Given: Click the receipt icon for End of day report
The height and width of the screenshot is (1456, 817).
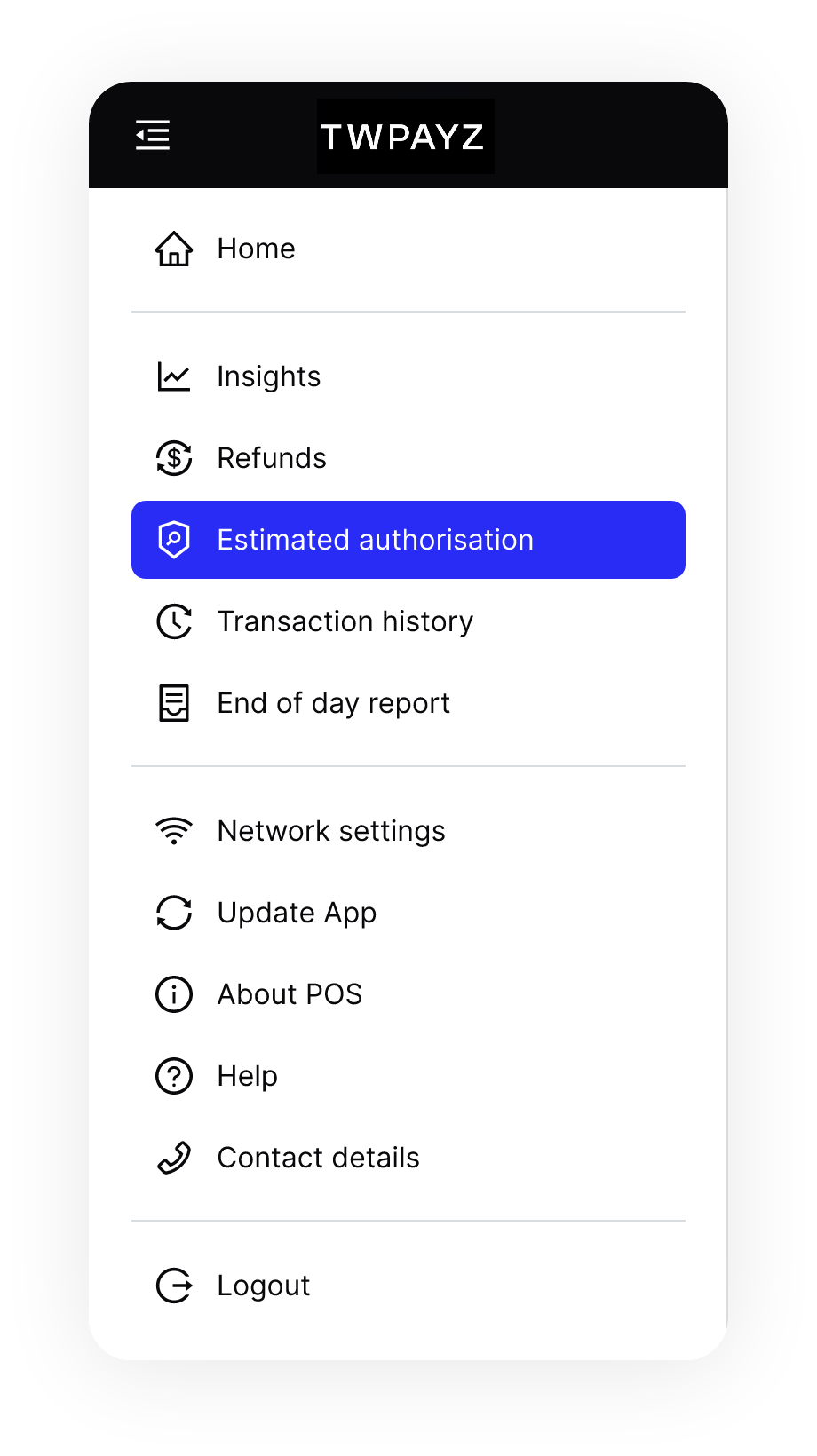Looking at the screenshot, I should (x=174, y=703).
